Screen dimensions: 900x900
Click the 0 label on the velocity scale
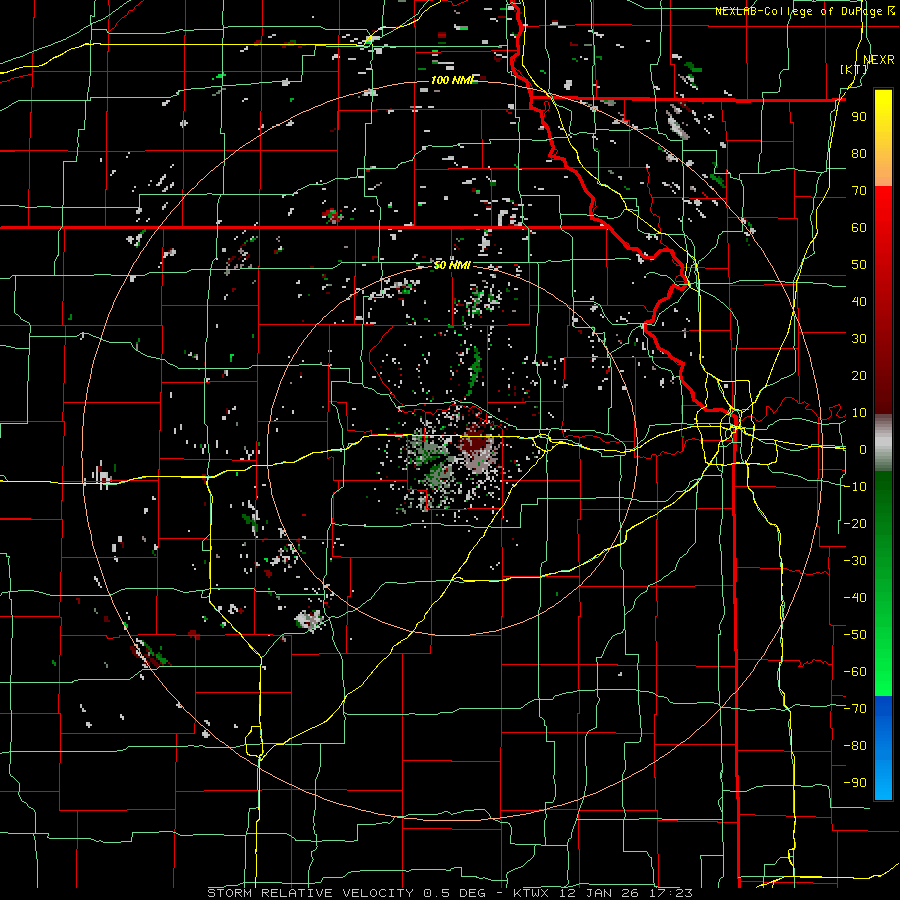click(863, 449)
